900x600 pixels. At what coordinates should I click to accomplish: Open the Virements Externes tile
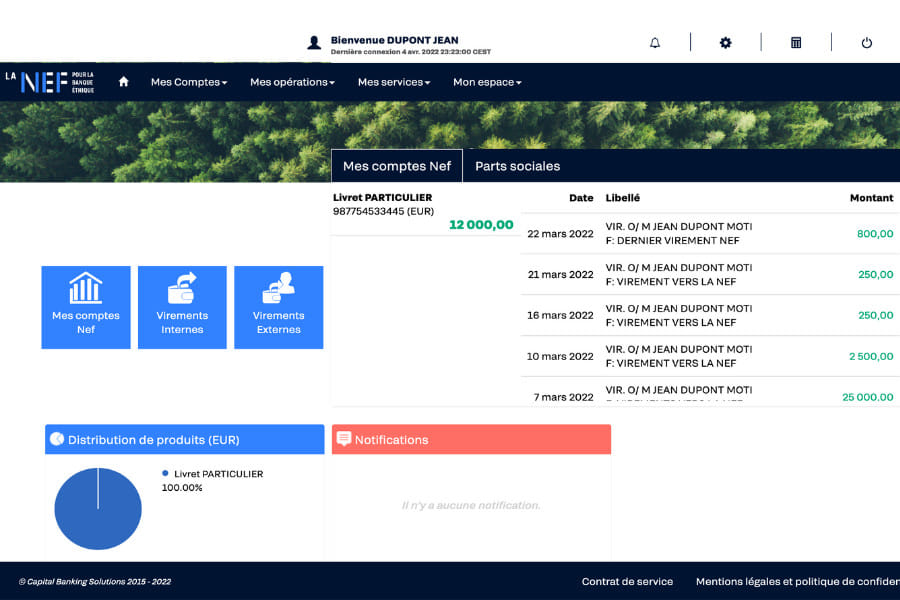pyautogui.click(x=278, y=307)
